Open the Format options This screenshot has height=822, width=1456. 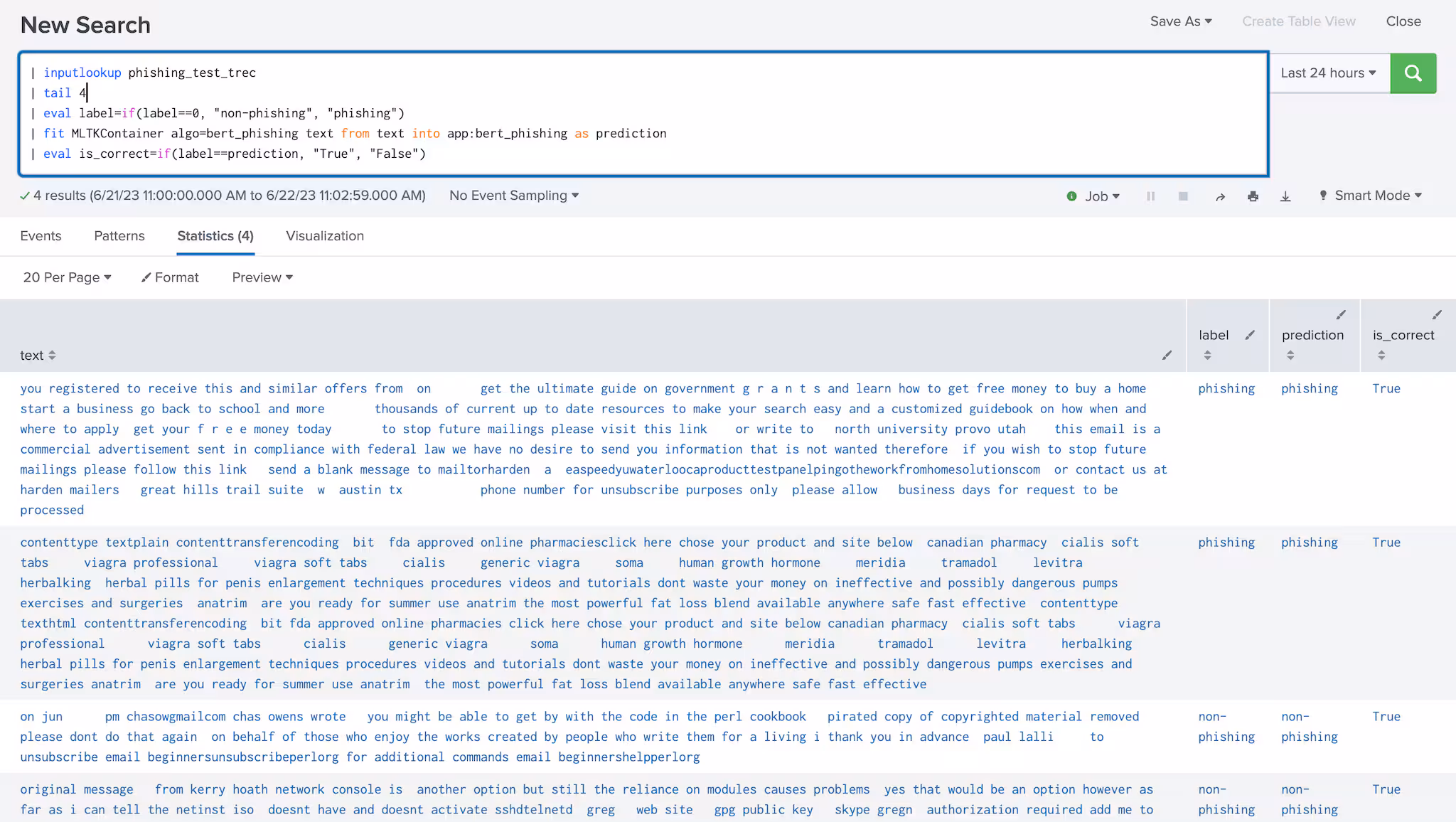click(x=170, y=277)
